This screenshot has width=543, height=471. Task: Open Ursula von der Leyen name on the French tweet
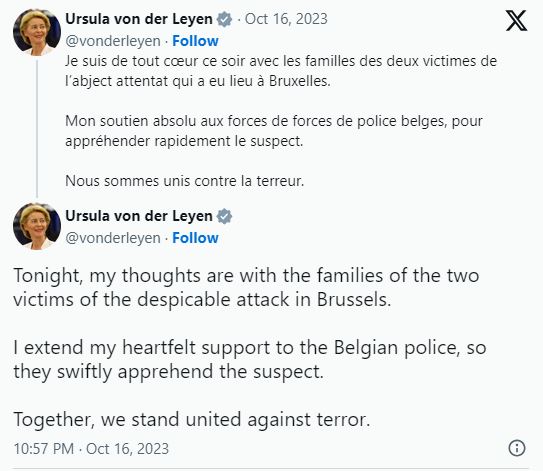[x=139, y=19]
